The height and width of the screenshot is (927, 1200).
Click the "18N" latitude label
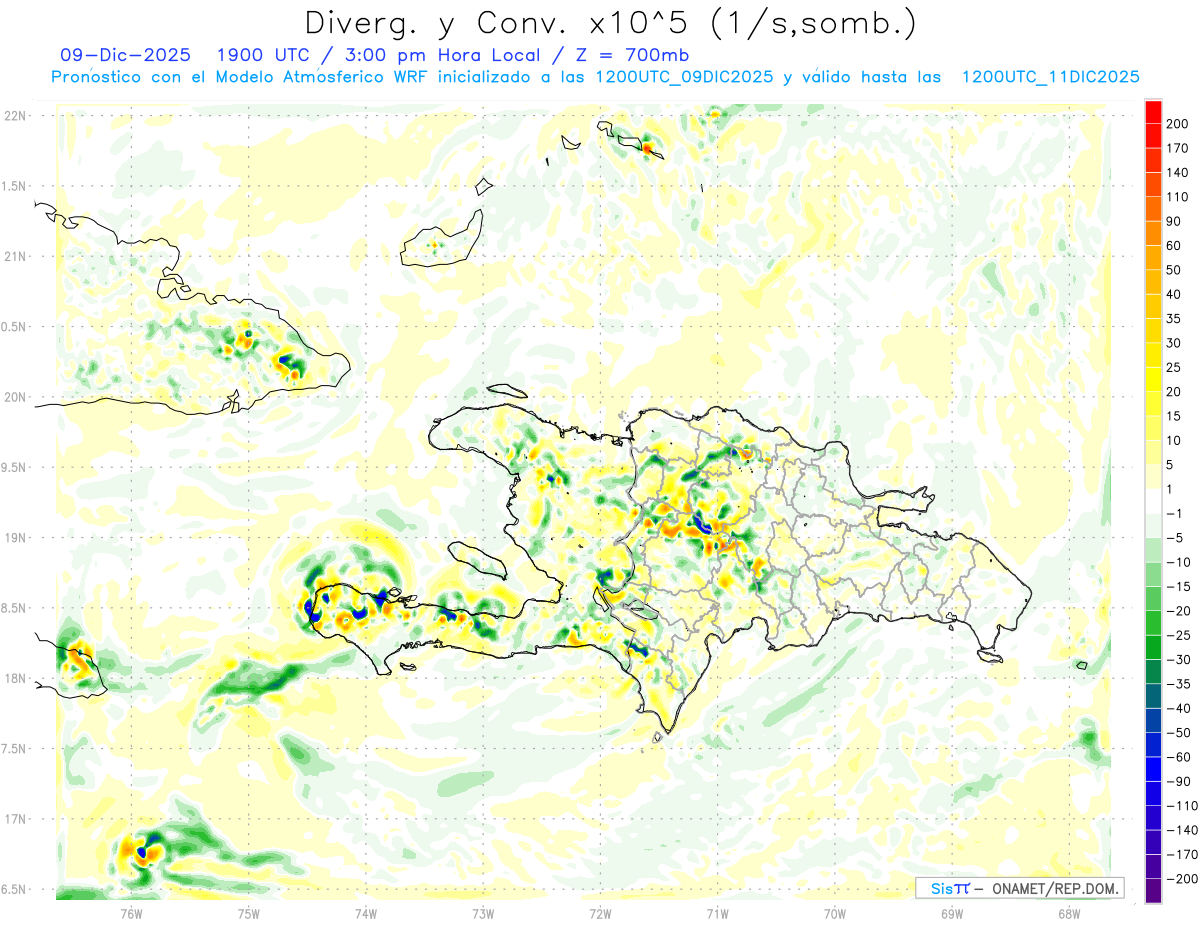pos(15,678)
